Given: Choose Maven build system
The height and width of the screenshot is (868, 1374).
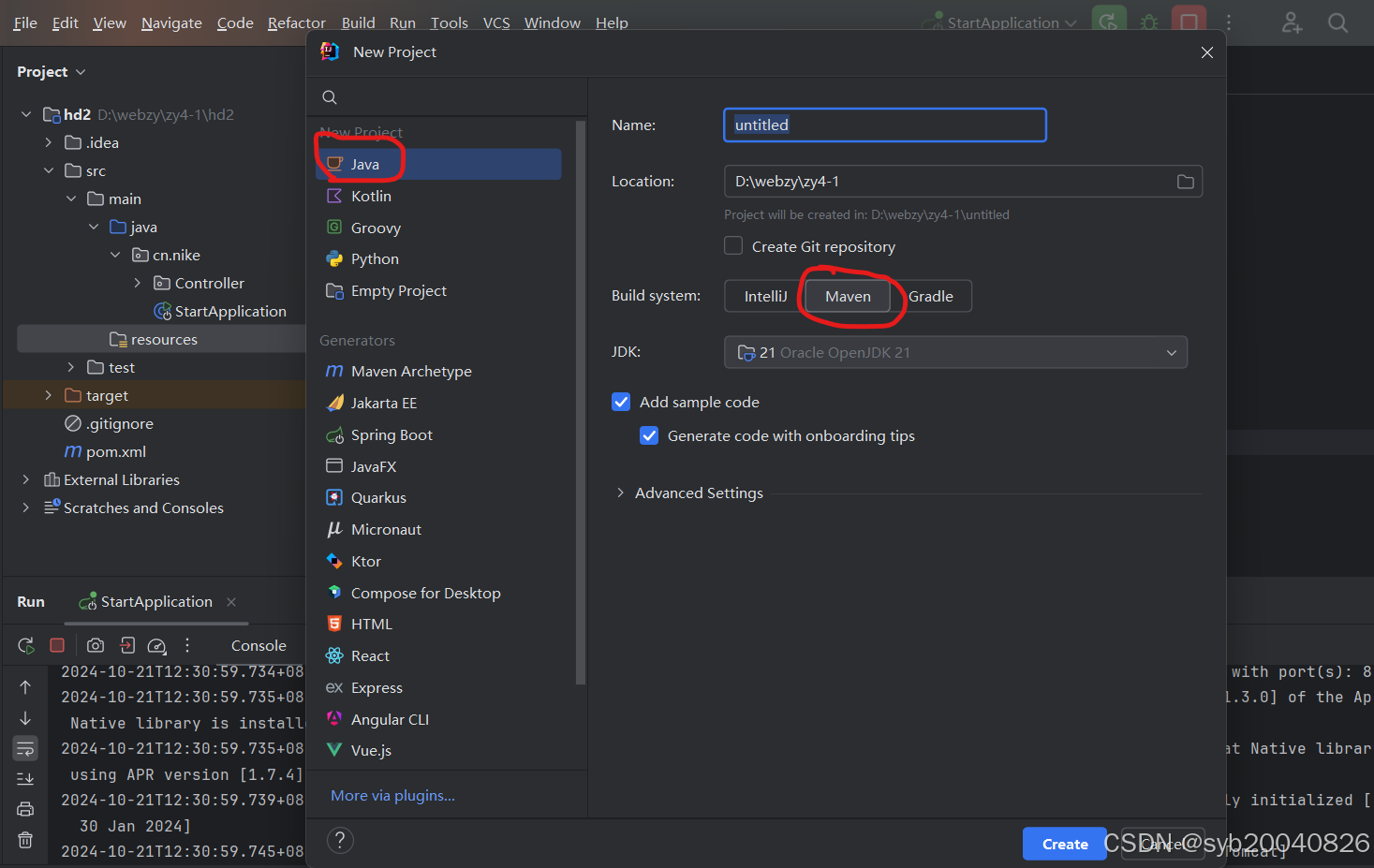Looking at the screenshot, I should coord(848,296).
